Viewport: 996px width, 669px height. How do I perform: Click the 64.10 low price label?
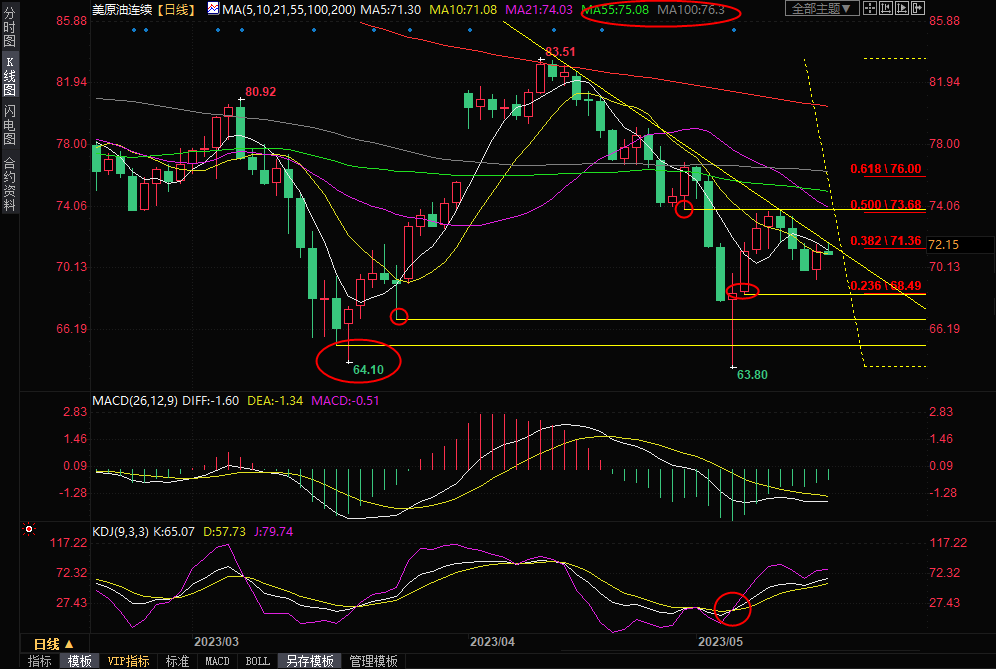tap(368, 369)
